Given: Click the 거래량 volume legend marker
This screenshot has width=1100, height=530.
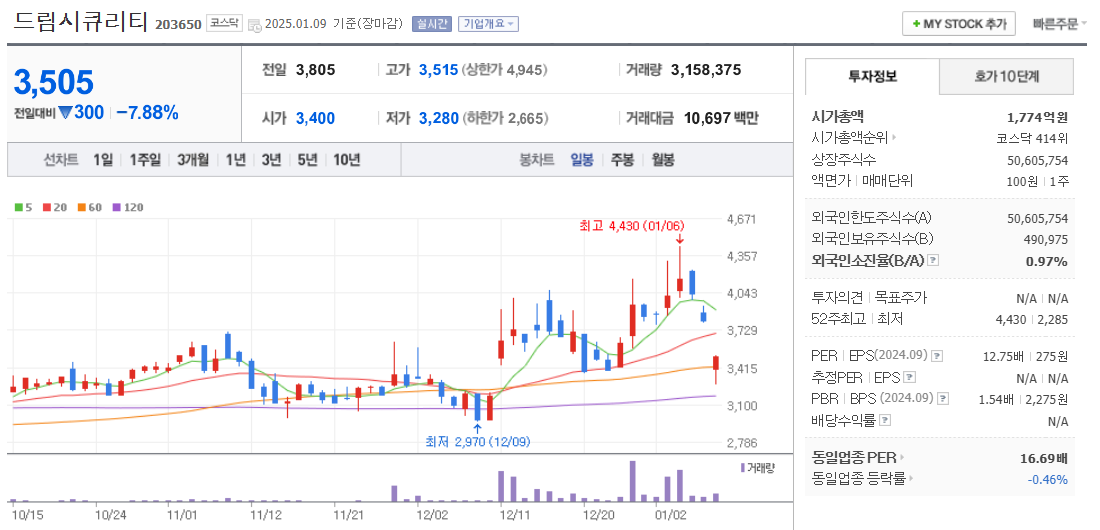Looking at the screenshot, I should pyautogui.click(x=758, y=467).
